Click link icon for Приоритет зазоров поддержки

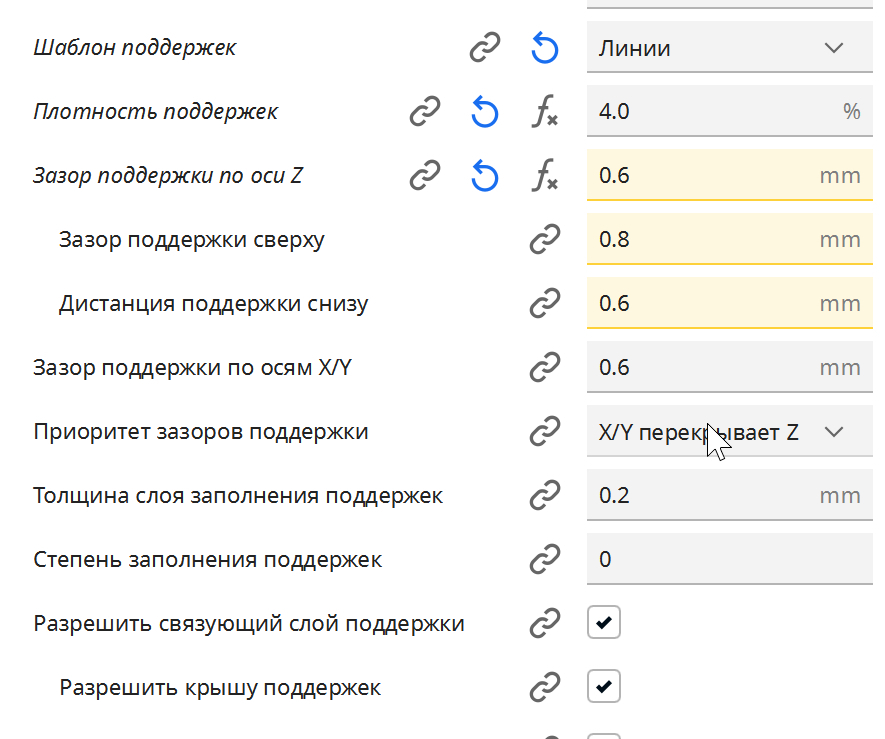(544, 432)
